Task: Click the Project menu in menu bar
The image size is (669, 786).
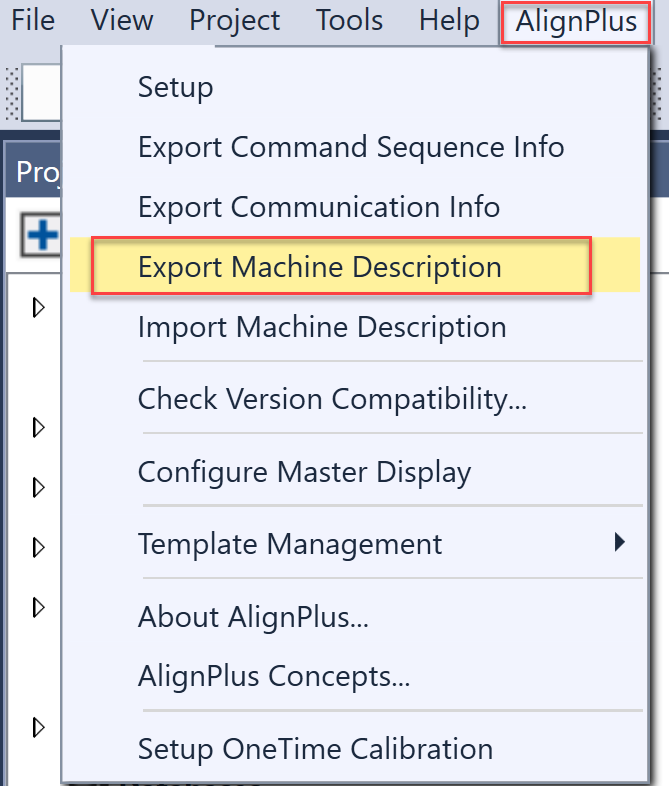Action: click(x=235, y=21)
